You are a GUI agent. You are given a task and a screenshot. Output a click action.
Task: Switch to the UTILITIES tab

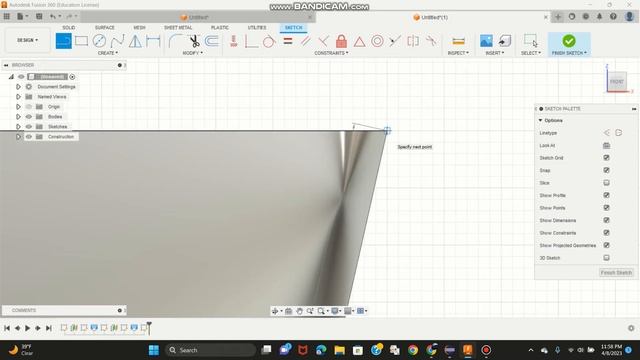(x=257, y=27)
